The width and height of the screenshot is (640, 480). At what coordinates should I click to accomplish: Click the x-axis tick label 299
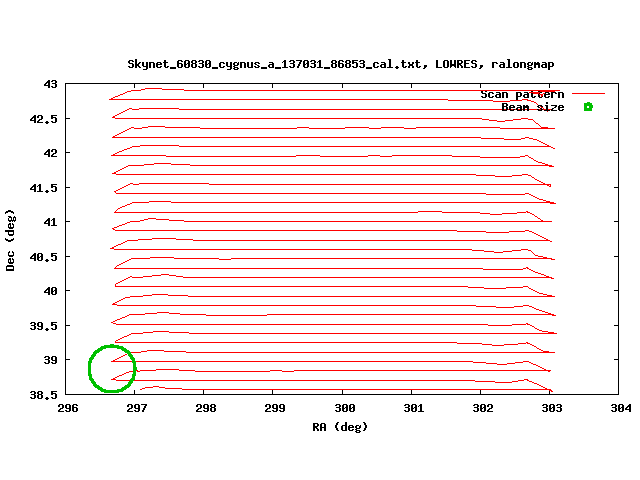(275, 408)
